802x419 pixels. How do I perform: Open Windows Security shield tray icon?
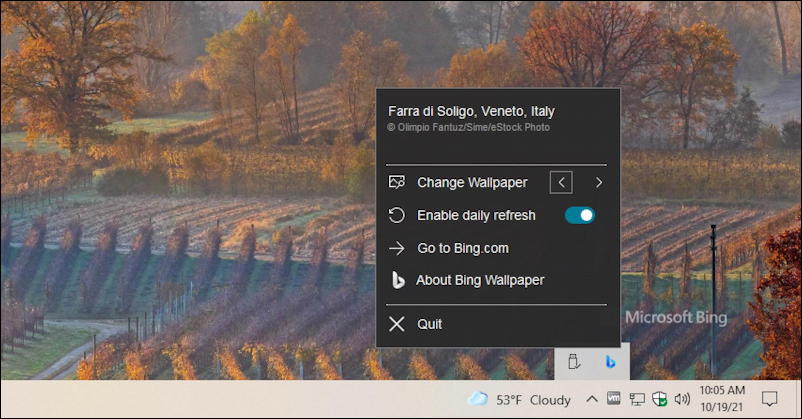[660, 399]
